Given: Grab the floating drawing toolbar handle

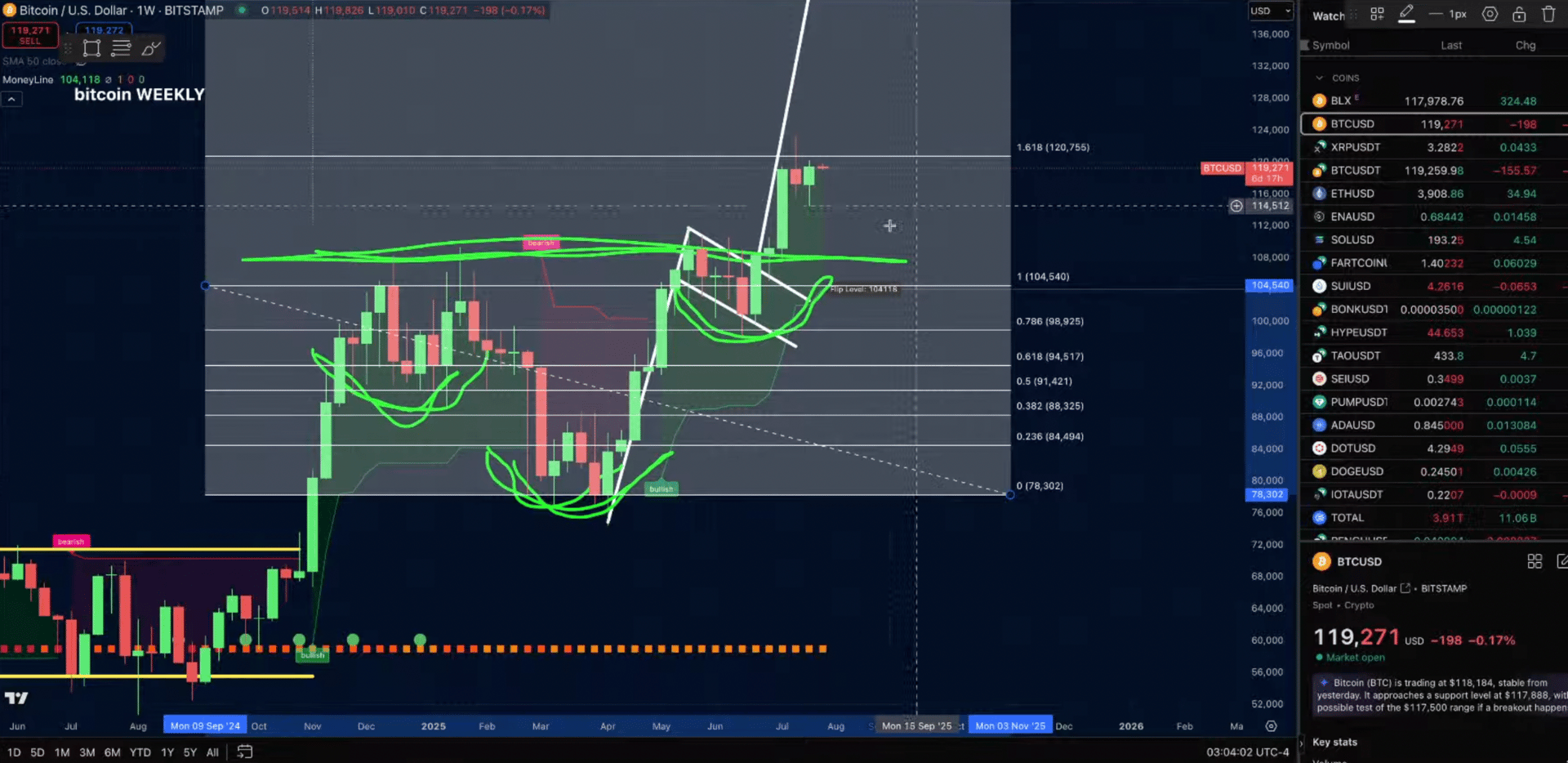Looking at the screenshot, I should point(69,48).
